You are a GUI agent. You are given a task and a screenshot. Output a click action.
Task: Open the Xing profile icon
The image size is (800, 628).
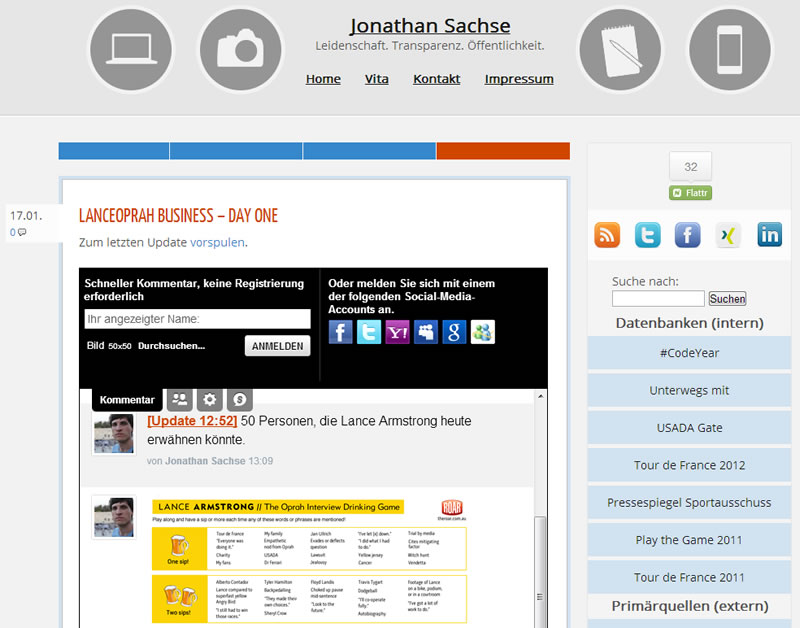[729, 235]
